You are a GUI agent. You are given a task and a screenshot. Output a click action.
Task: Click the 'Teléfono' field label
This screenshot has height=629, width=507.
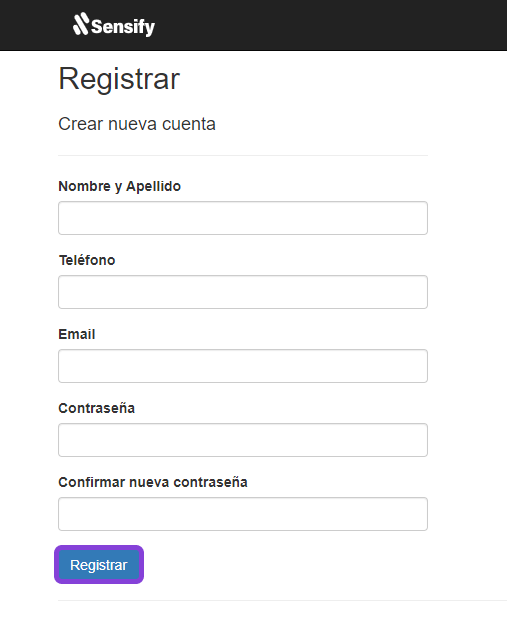(x=87, y=260)
